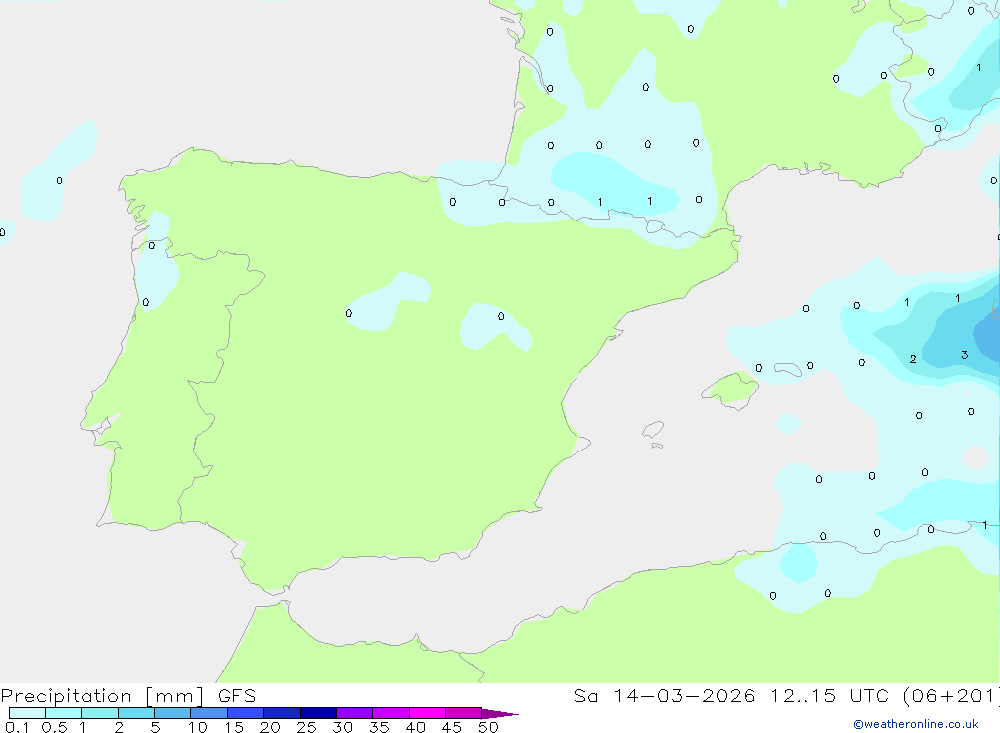This screenshot has width=1000, height=733.
Task: Click the legend label '0.5'
Action: pyautogui.click(x=54, y=727)
